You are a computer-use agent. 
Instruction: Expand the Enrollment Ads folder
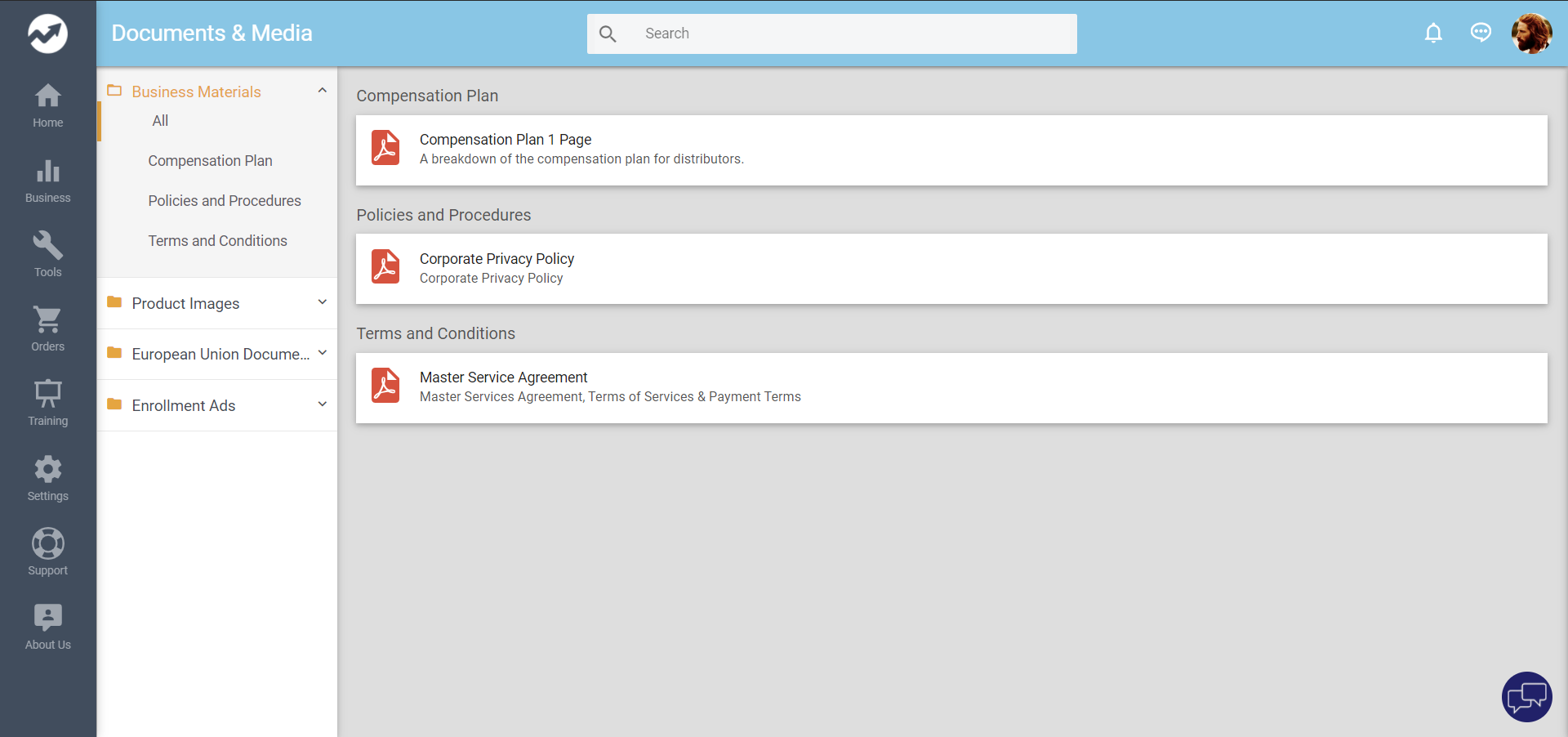click(322, 404)
